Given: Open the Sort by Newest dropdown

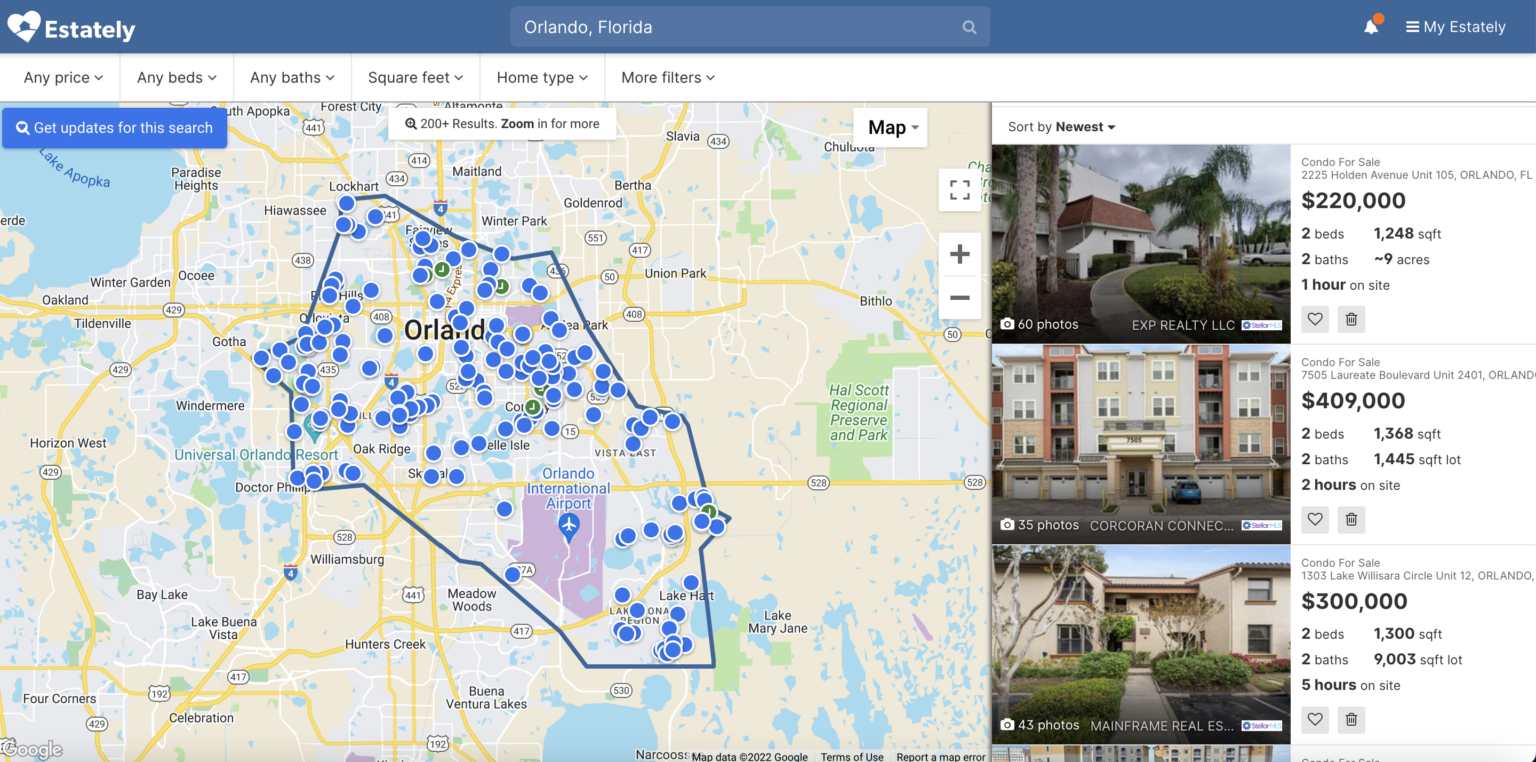Looking at the screenshot, I should pos(1060,126).
